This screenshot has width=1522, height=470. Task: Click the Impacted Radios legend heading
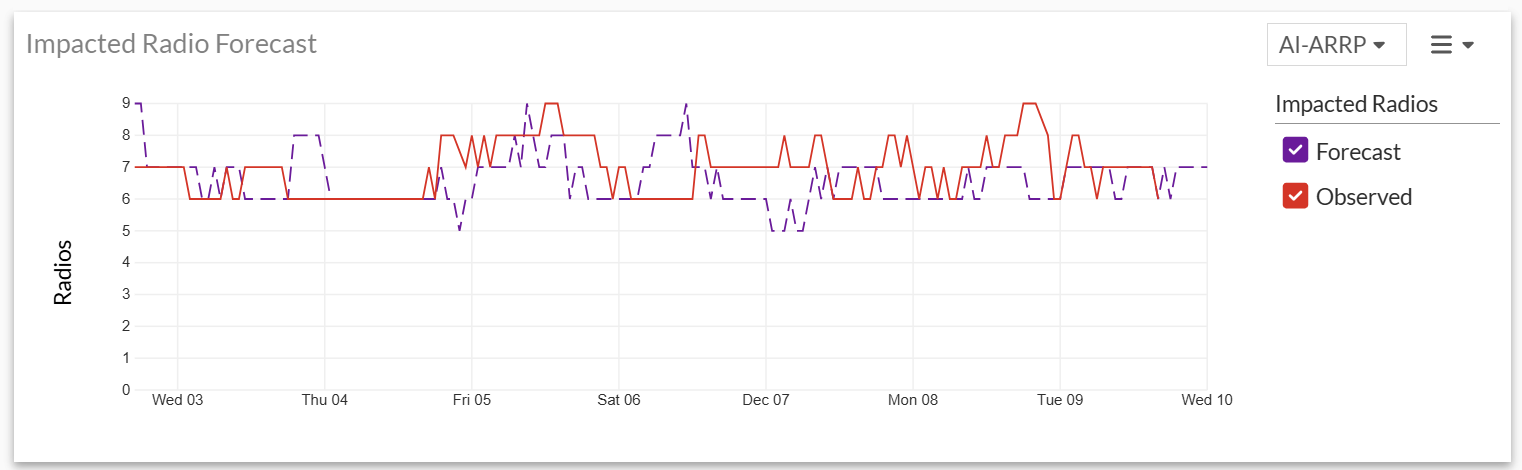pyautogui.click(x=1356, y=104)
